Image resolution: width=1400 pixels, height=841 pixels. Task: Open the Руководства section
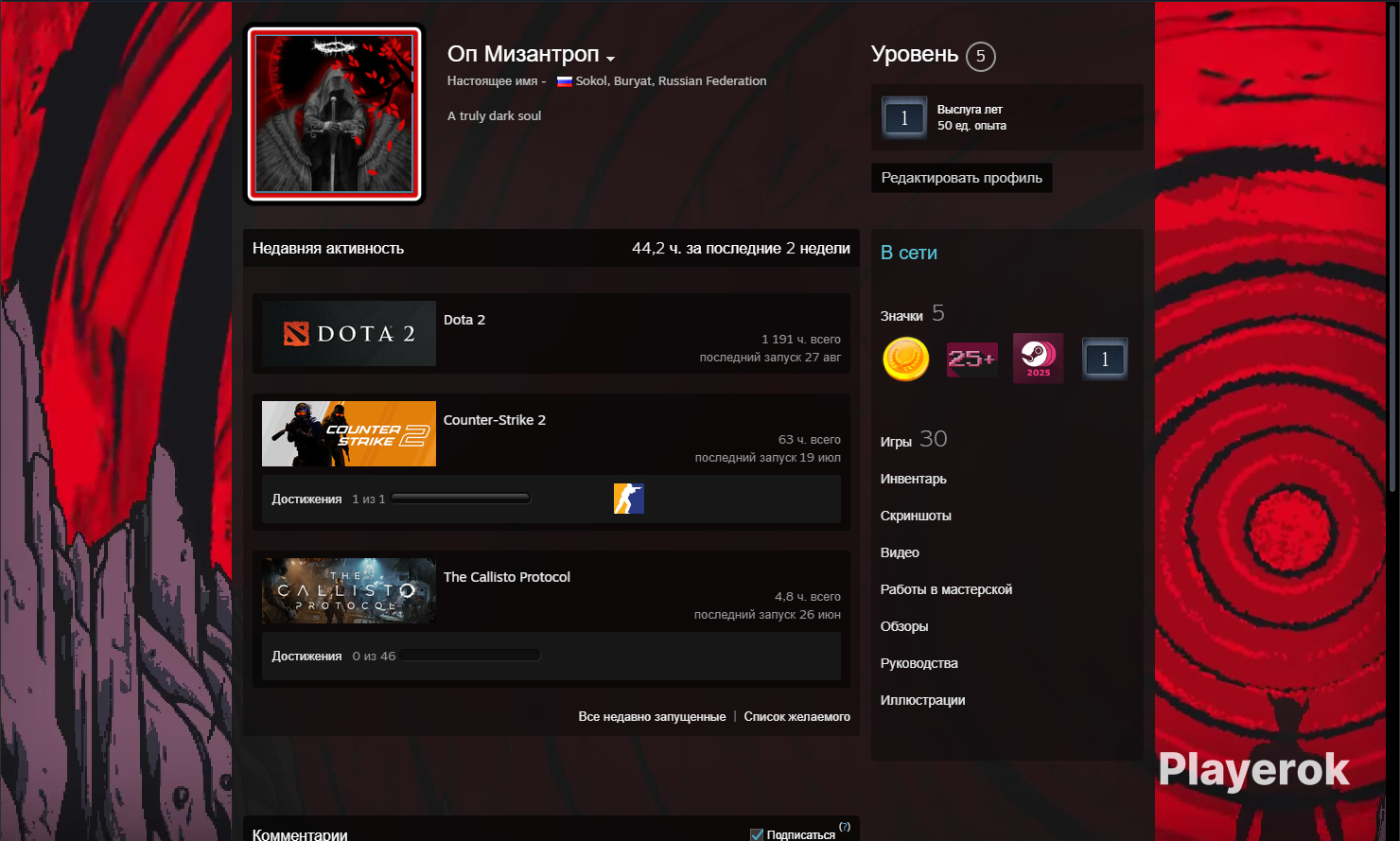point(919,663)
